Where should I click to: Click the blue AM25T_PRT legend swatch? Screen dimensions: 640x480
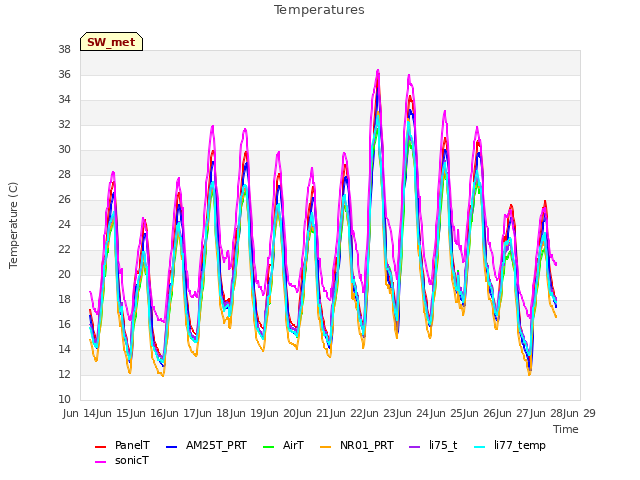(171, 447)
